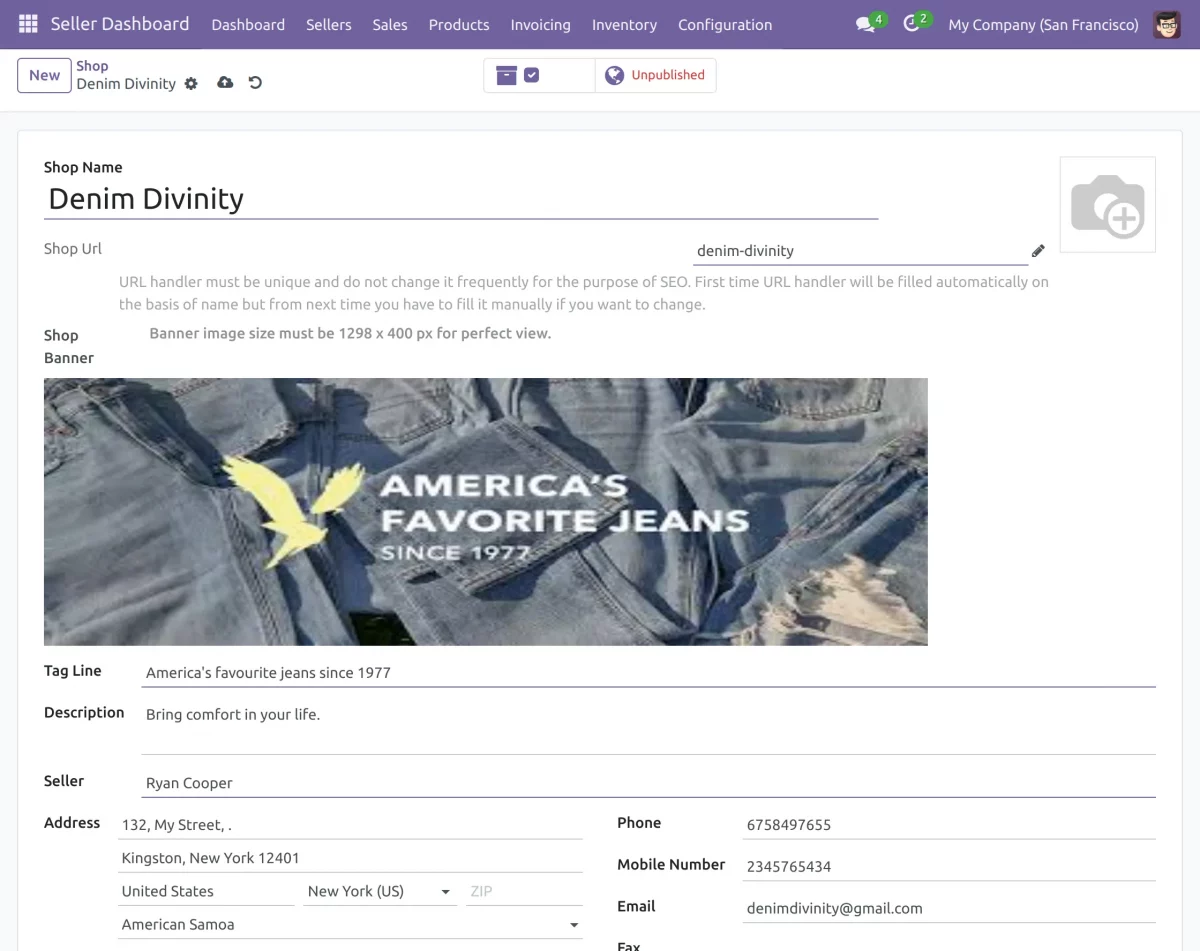Open the conversations chat bubble icon

pyautogui.click(x=866, y=24)
